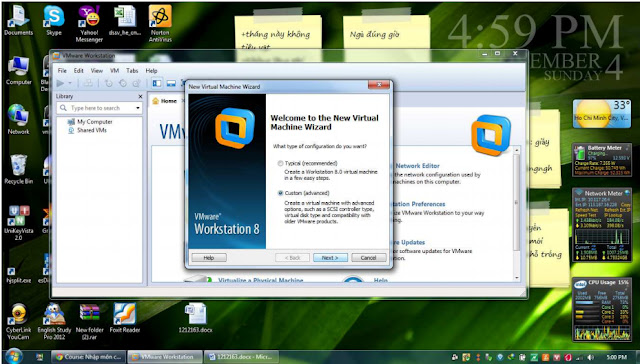
Task: Open the Network desktop icon
Action: [18, 120]
